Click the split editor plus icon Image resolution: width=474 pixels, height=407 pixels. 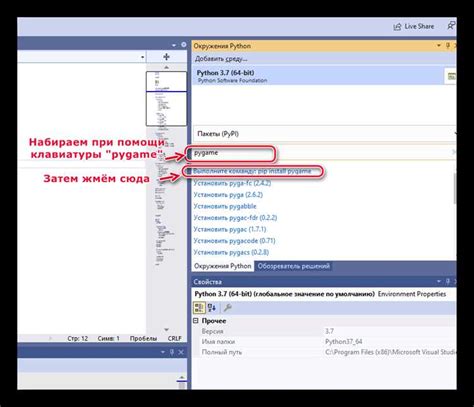click(x=166, y=57)
